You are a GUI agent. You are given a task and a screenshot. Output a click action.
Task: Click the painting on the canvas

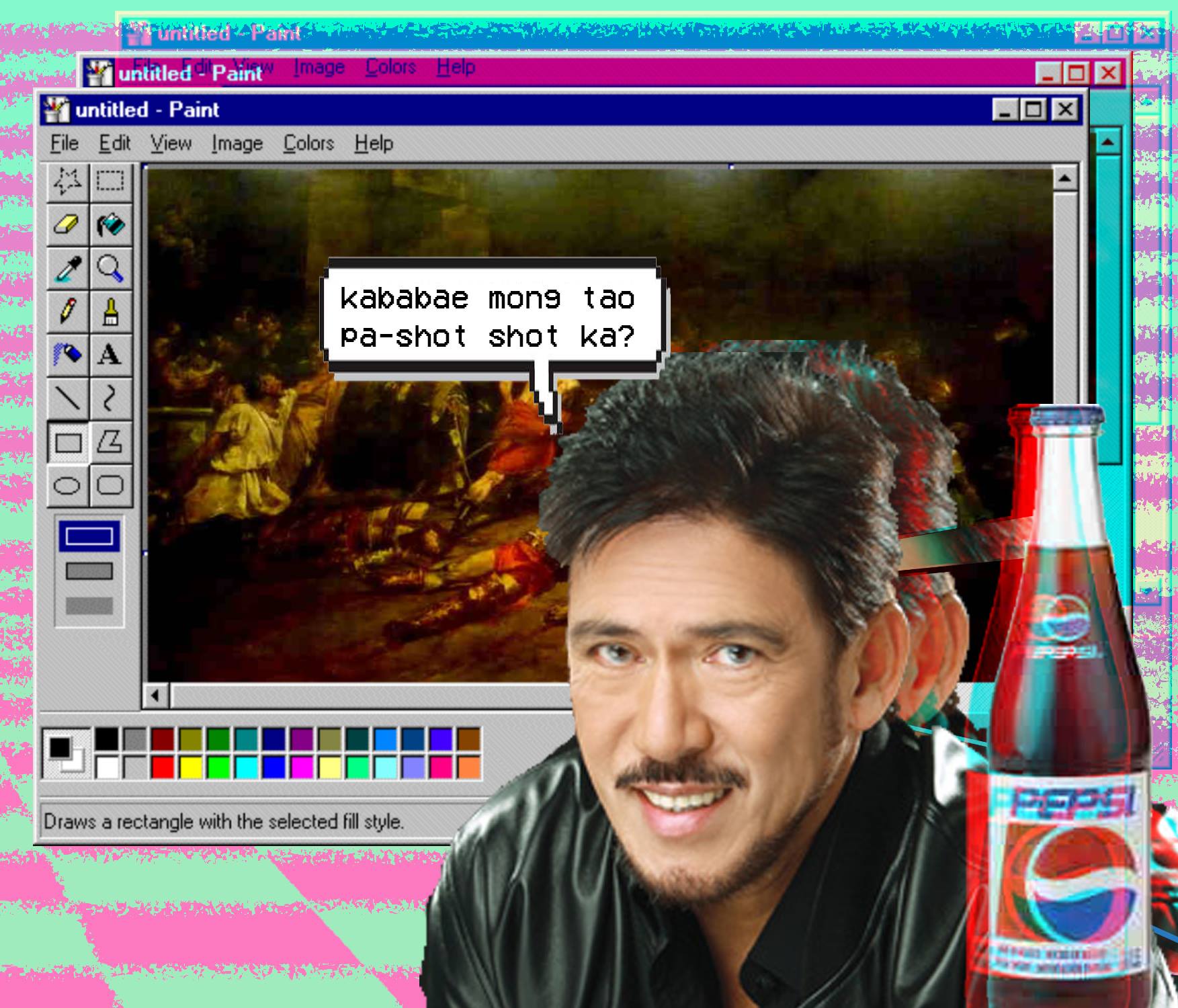pos(600,425)
